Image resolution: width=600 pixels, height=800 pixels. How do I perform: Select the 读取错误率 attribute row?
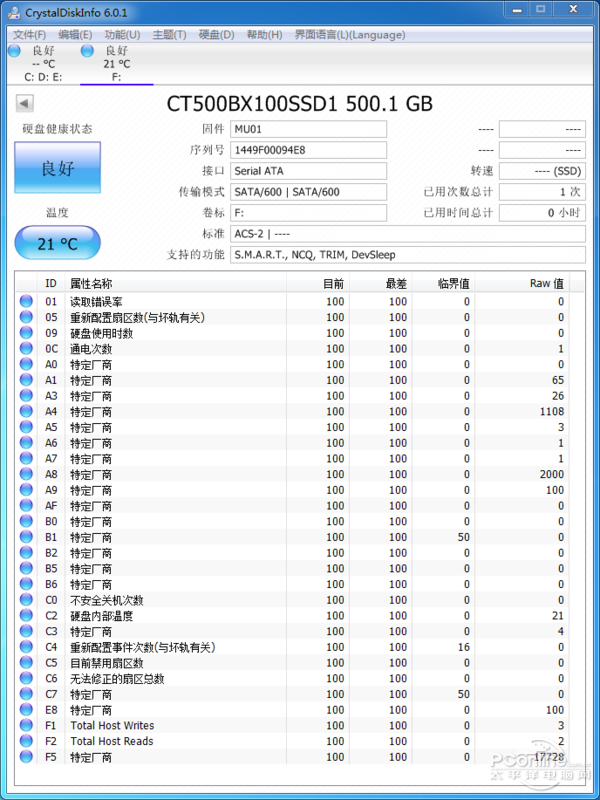point(292,302)
